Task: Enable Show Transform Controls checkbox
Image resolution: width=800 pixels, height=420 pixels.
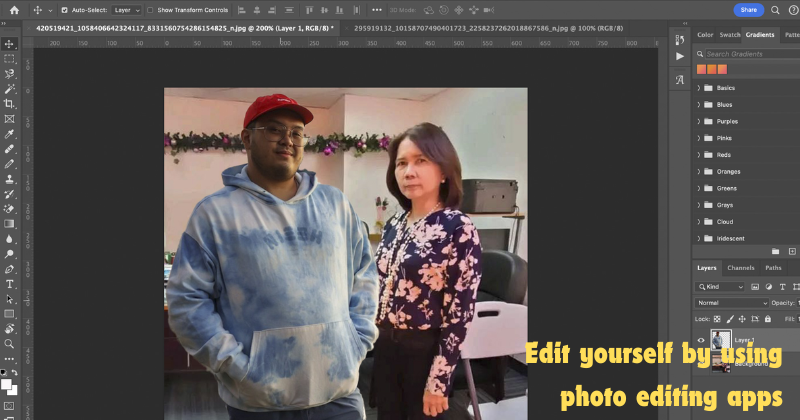Action: 150,10
